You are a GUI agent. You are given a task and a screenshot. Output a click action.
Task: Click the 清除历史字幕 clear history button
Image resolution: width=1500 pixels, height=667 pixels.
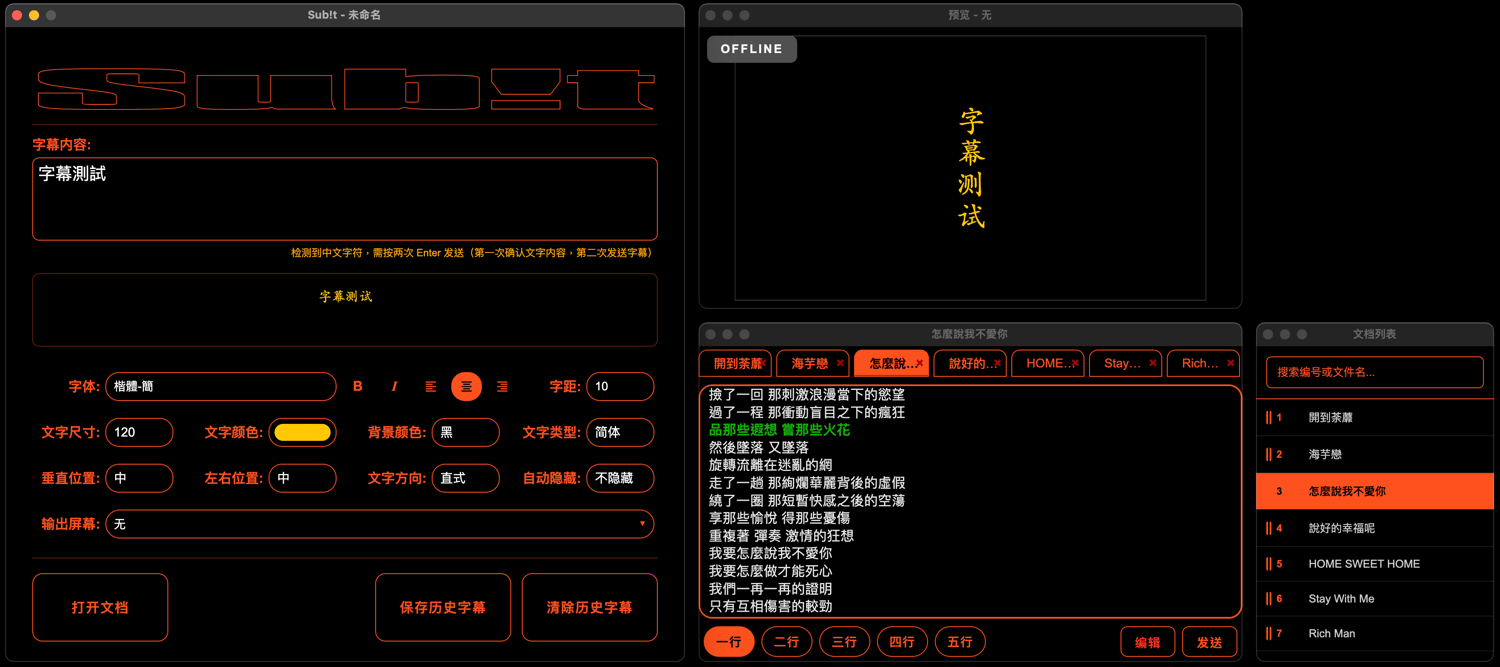click(589, 607)
